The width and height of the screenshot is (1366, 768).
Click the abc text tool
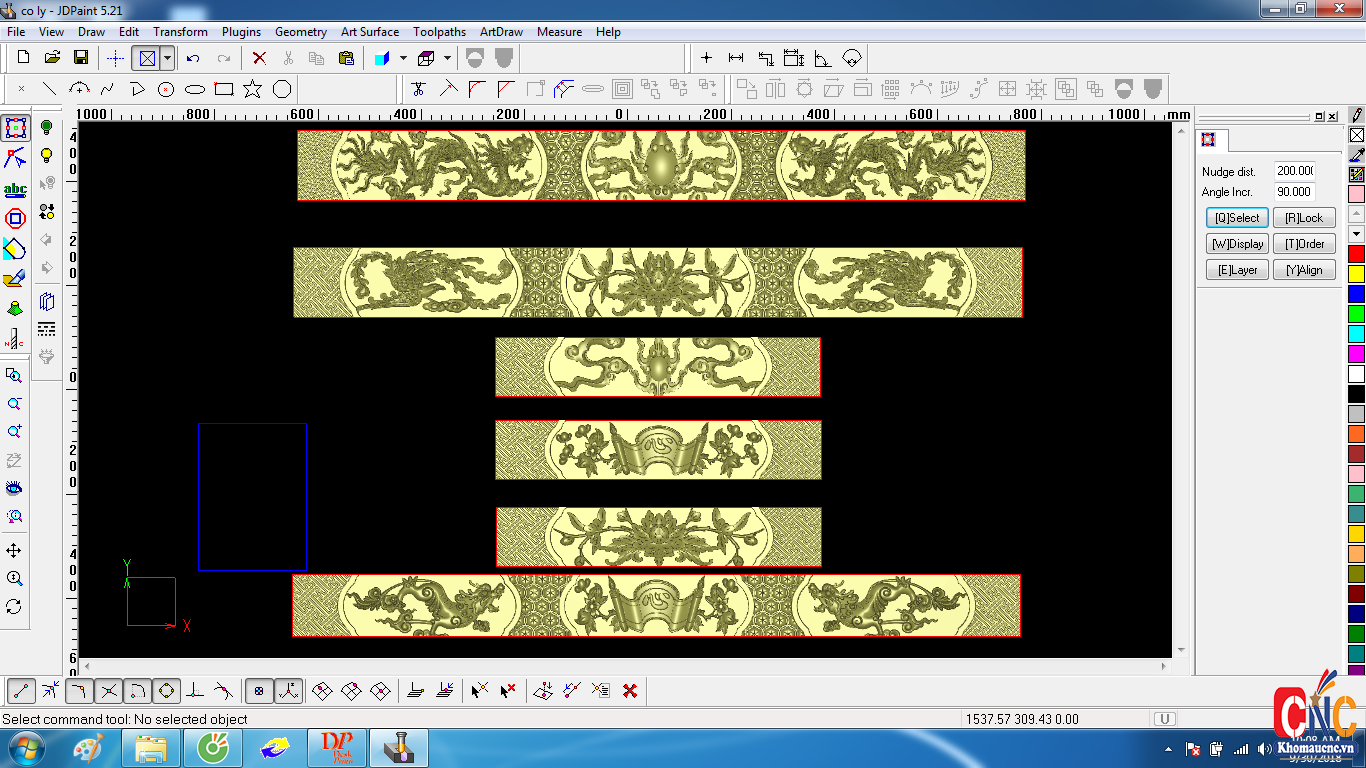15,189
